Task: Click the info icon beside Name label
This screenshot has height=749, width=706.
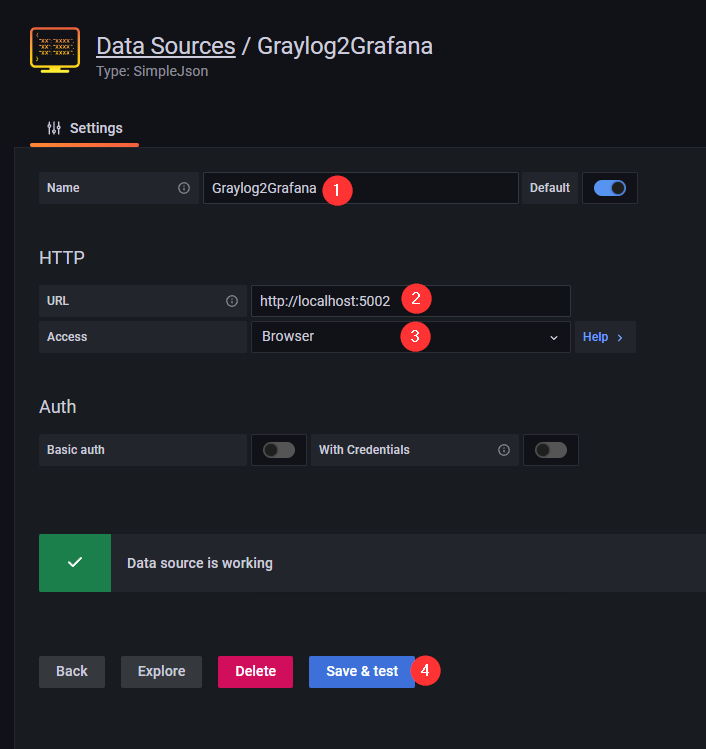Action: 184,188
